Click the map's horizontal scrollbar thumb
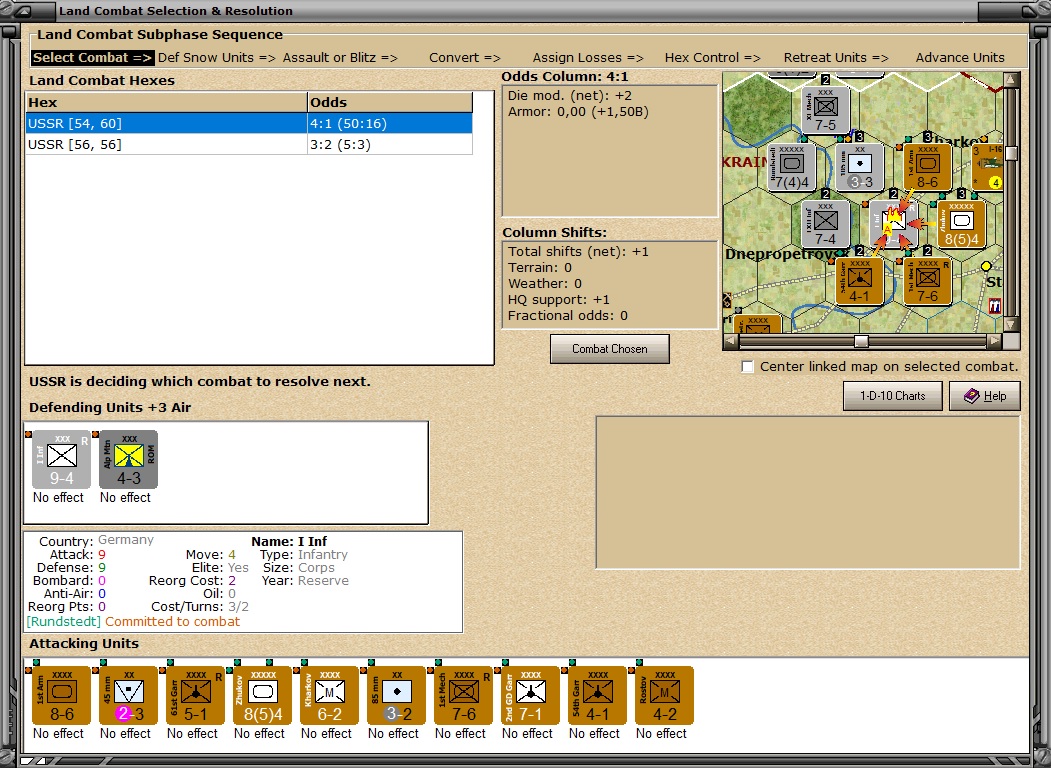The width and height of the screenshot is (1051, 768). click(861, 341)
